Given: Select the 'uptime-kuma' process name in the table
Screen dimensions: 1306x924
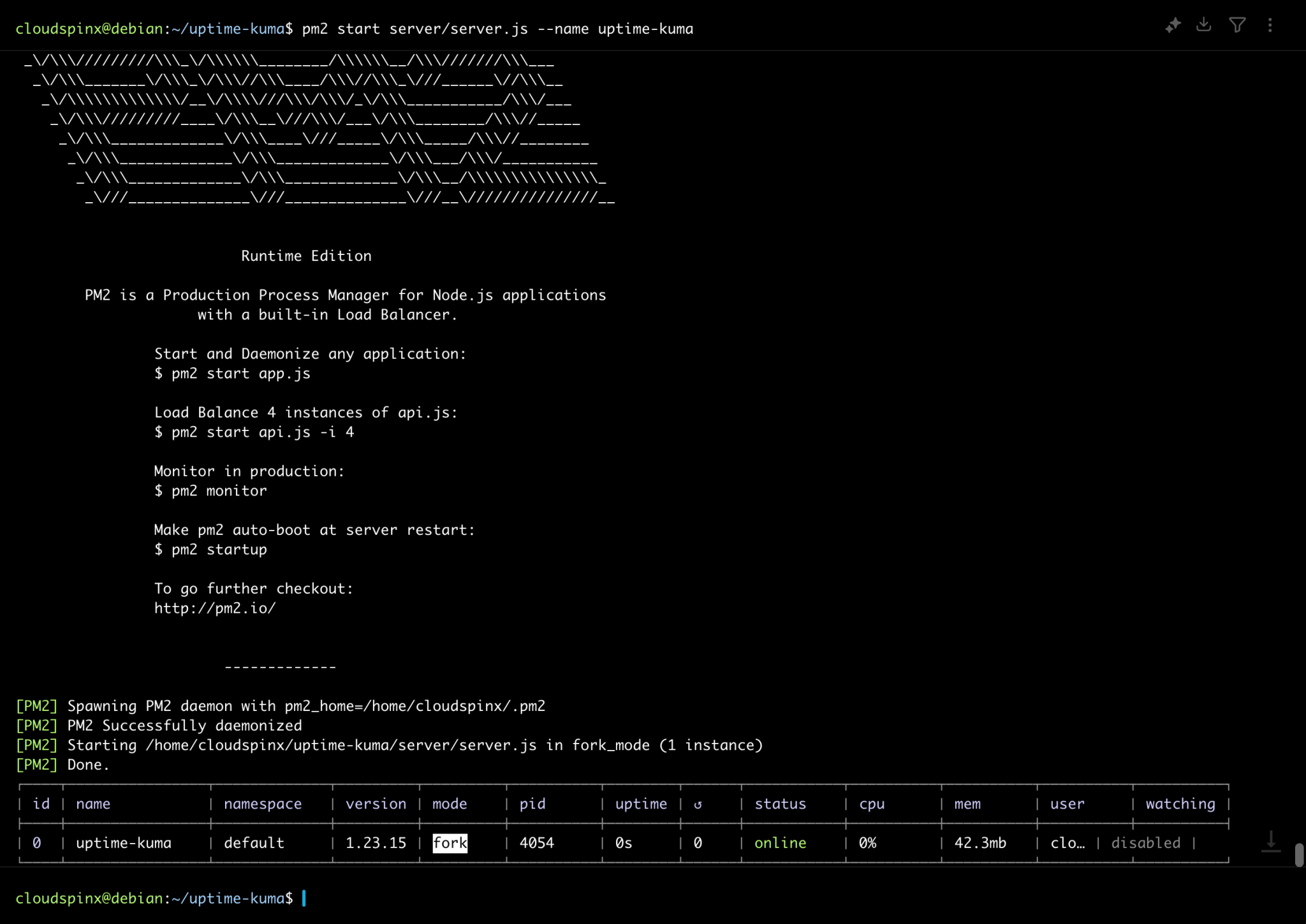Looking at the screenshot, I should pos(124,842).
